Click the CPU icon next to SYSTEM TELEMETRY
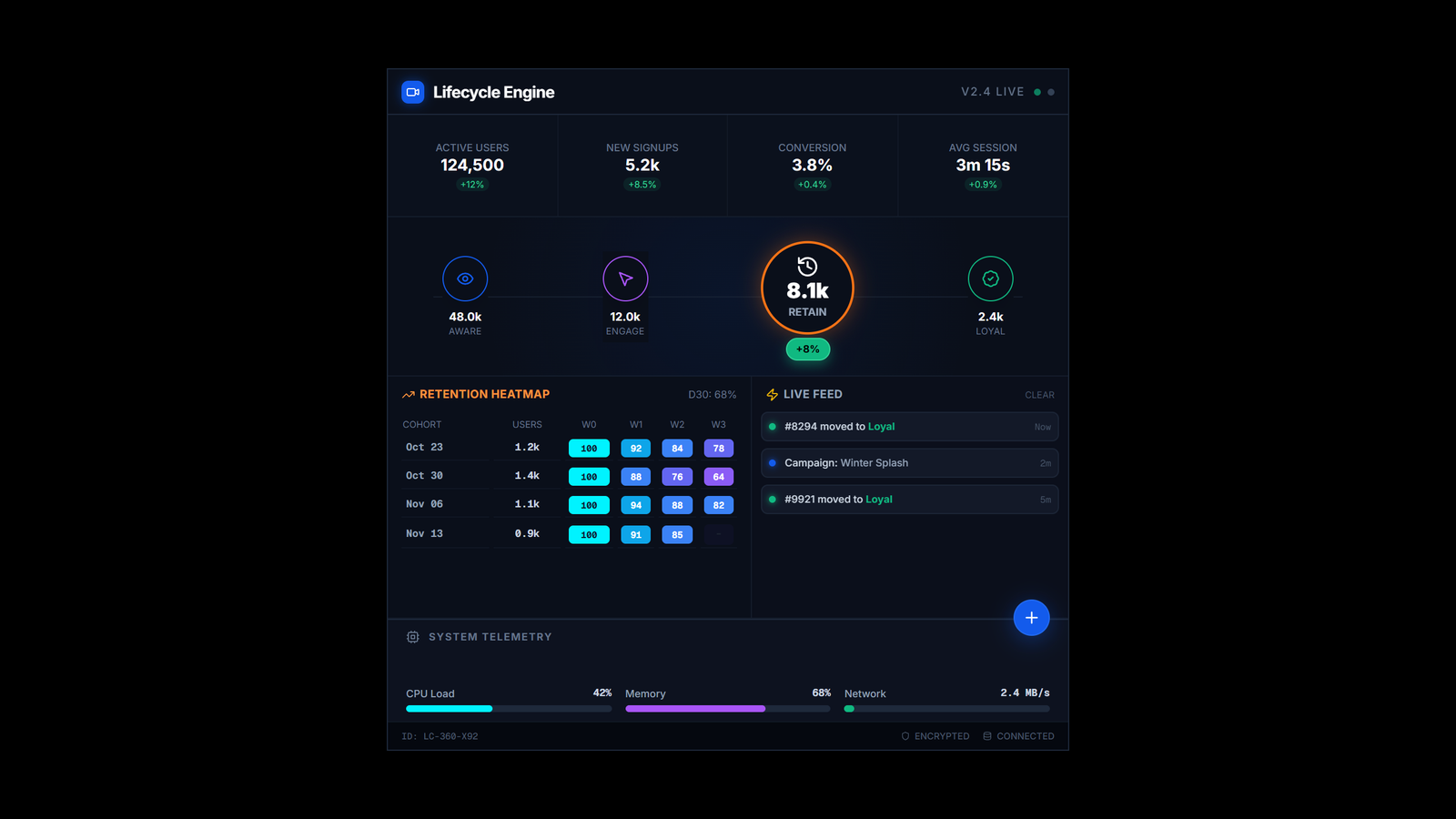1456x819 pixels. [x=413, y=637]
